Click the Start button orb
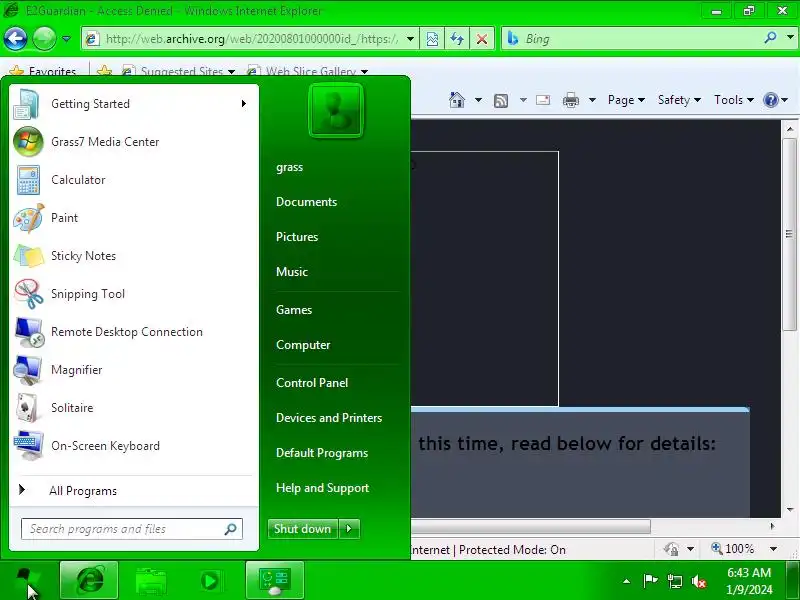This screenshot has height=600, width=800. [27, 581]
